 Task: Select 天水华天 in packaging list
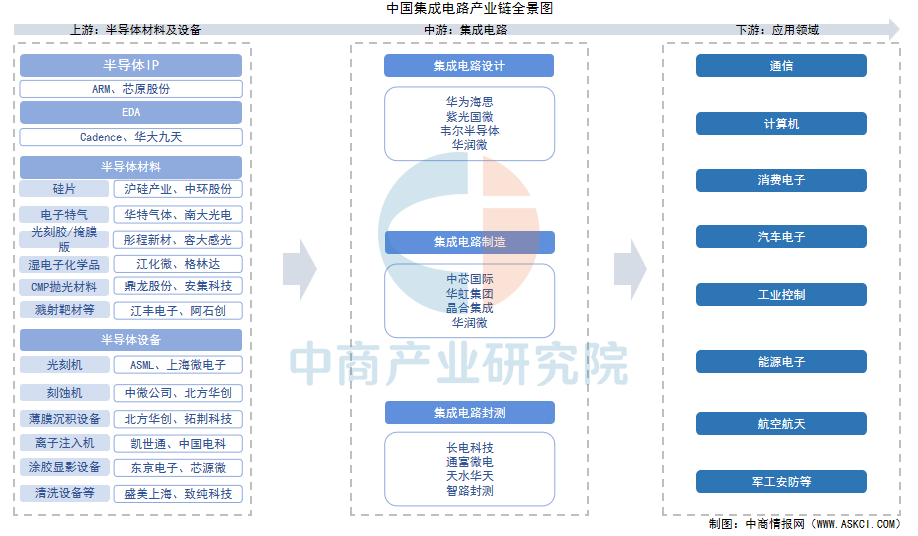pos(470,476)
